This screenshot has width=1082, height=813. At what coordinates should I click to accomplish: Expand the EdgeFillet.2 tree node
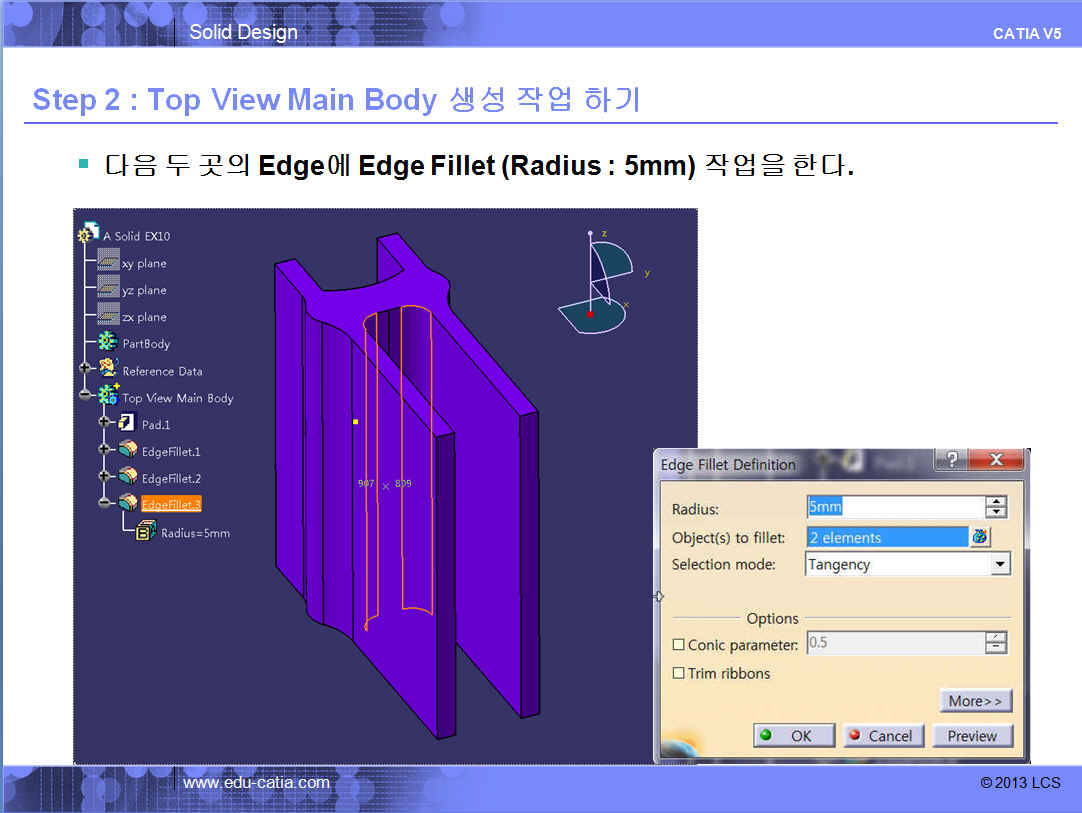pos(104,476)
